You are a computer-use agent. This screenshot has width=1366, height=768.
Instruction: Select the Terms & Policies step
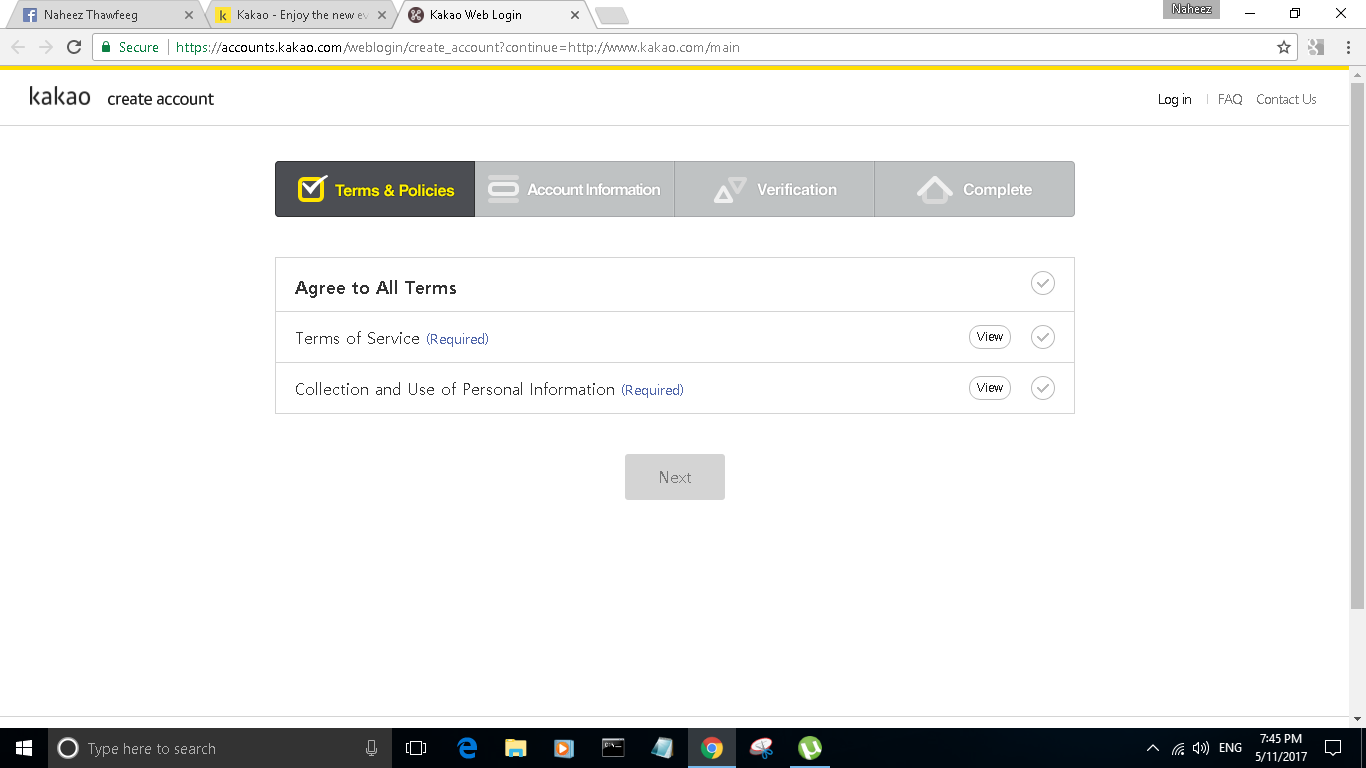375,189
